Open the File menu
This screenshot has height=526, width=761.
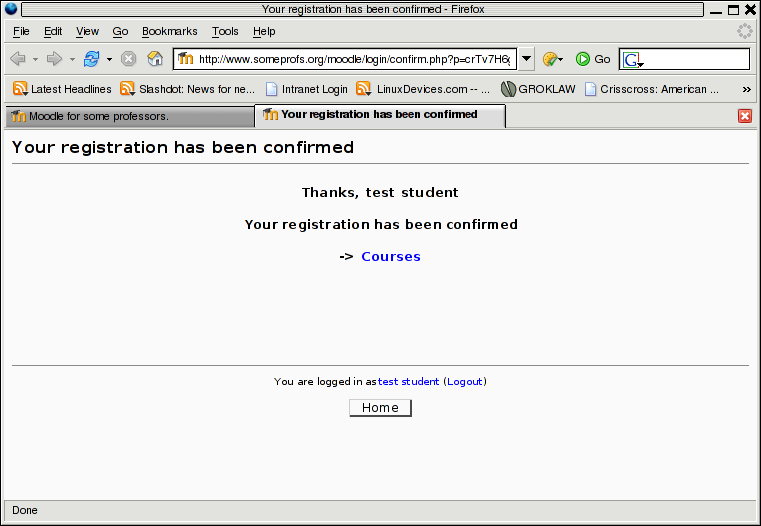tap(21, 32)
